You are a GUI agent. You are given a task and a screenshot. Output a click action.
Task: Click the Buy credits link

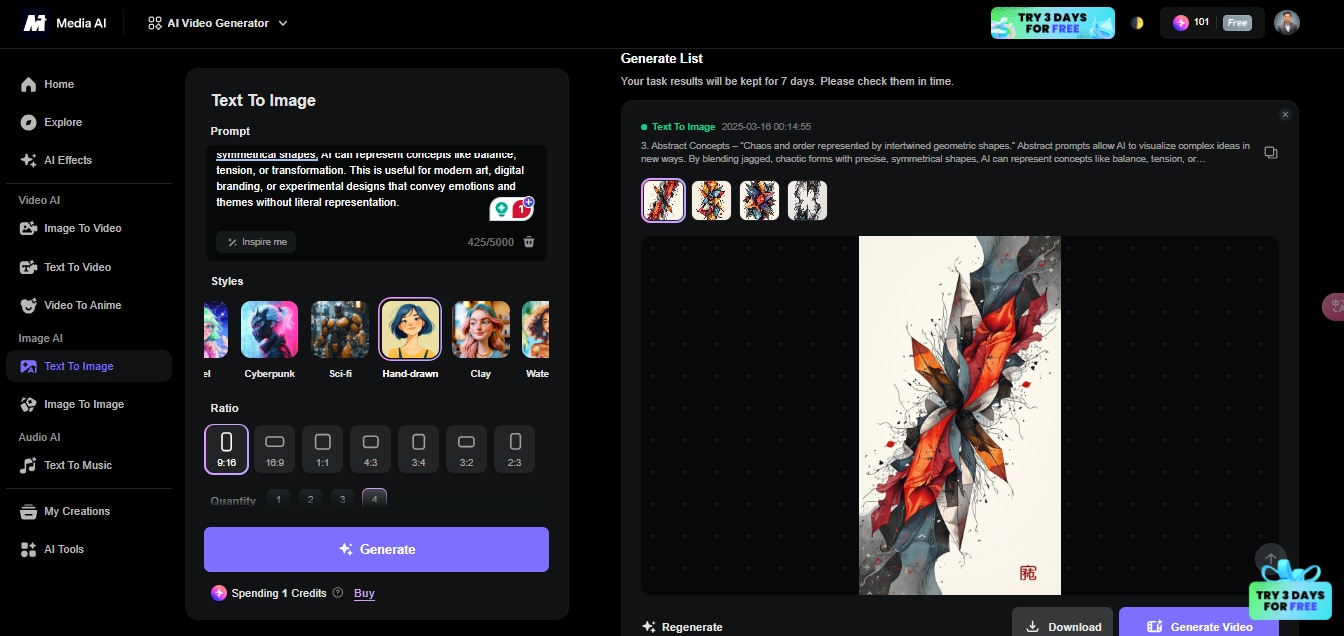click(x=364, y=593)
